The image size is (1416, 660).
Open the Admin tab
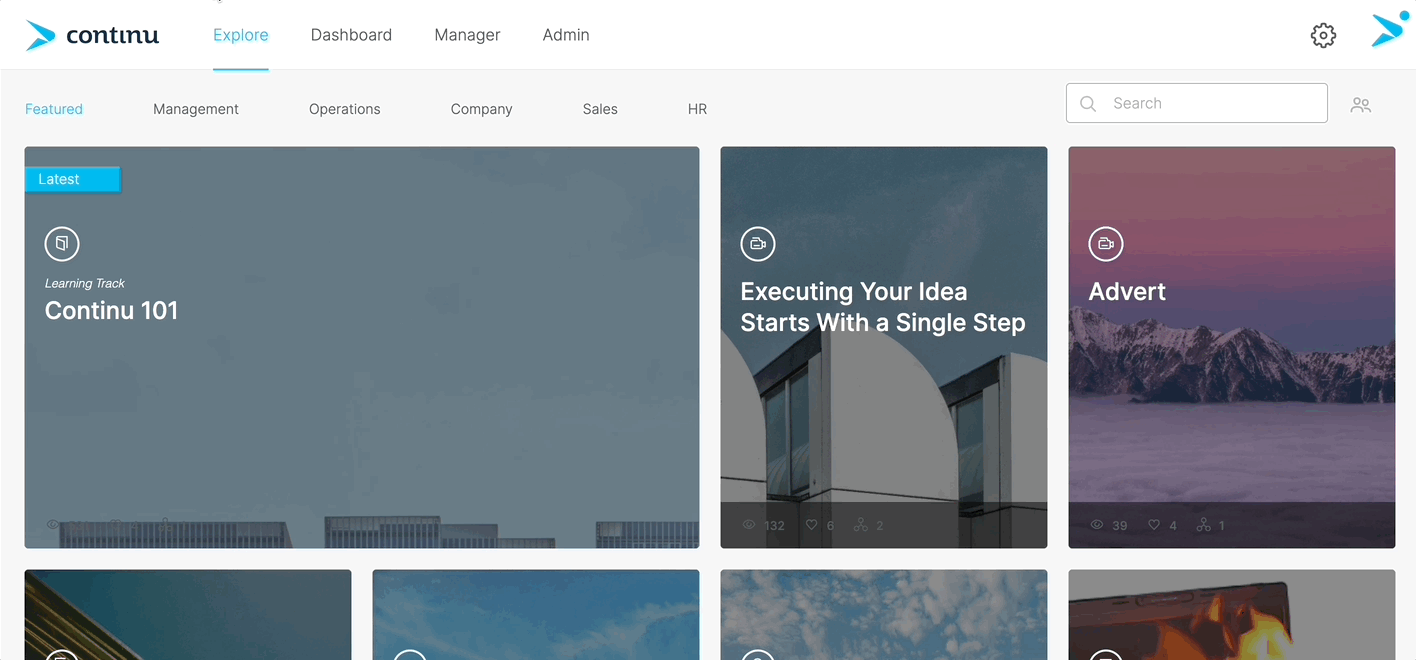pyautogui.click(x=566, y=35)
